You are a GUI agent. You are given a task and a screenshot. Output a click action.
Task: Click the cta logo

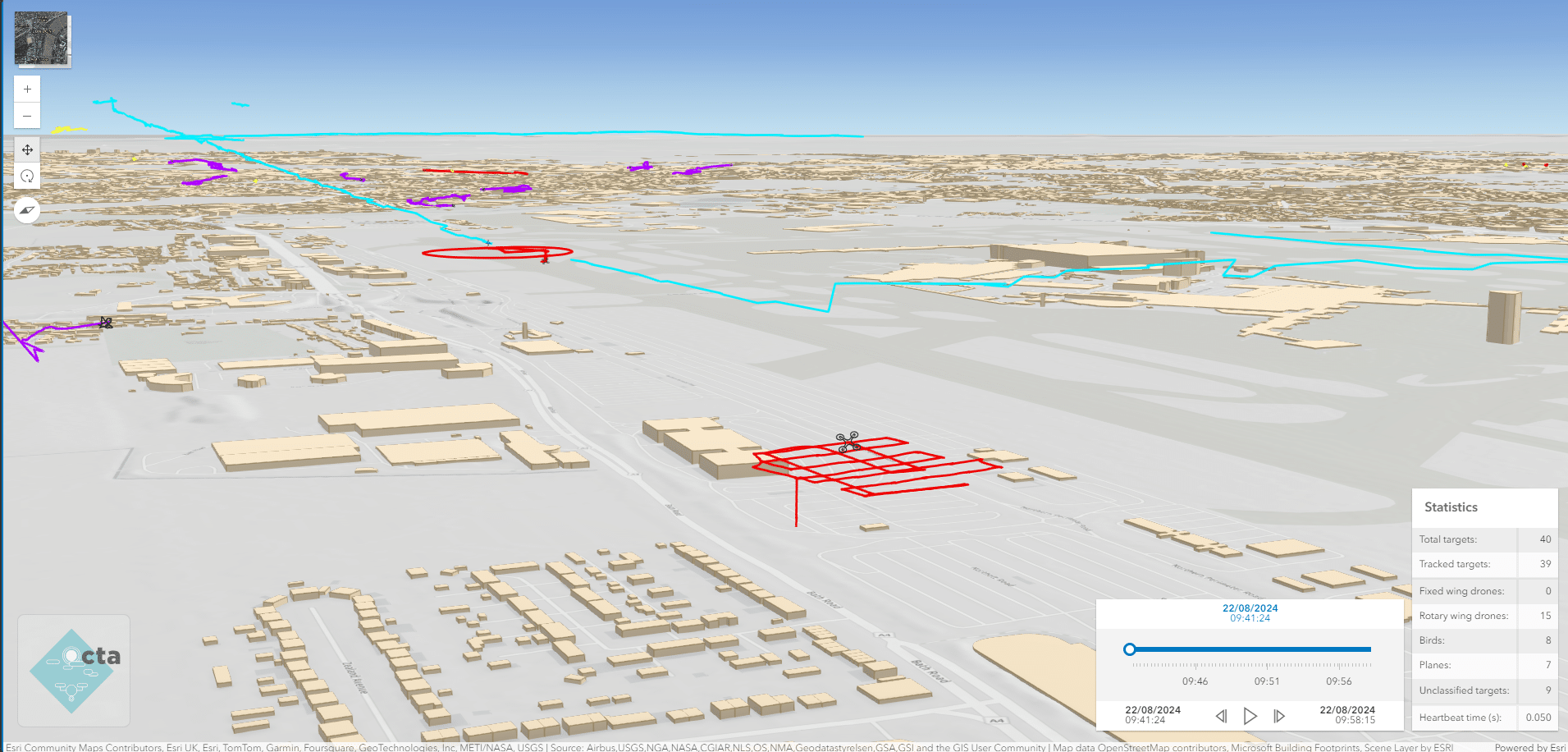tap(74, 671)
